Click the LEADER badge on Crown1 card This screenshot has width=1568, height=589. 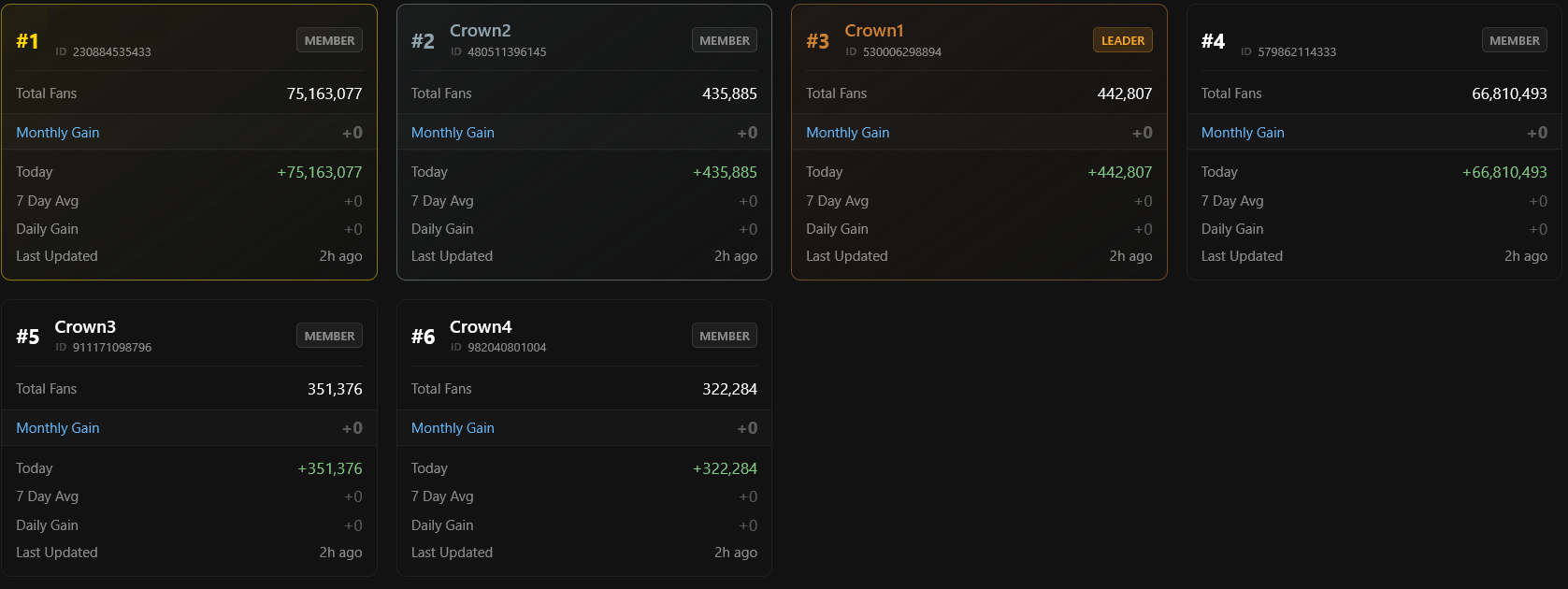(1123, 40)
